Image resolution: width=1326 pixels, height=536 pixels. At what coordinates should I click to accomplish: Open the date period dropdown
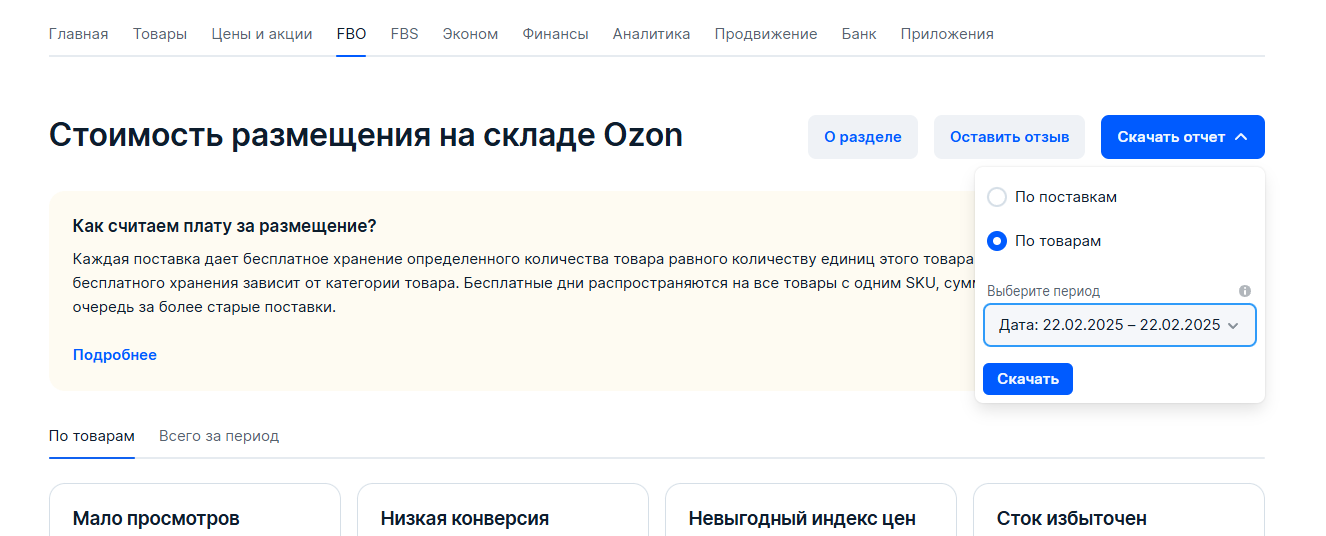click(x=1120, y=325)
